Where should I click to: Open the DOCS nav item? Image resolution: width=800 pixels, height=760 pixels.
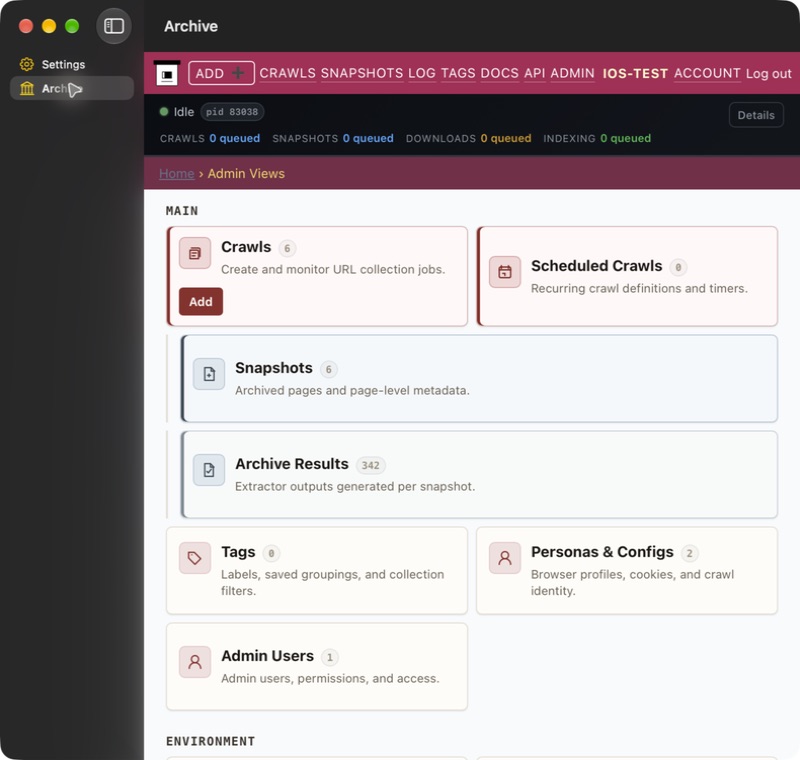[499, 73]
